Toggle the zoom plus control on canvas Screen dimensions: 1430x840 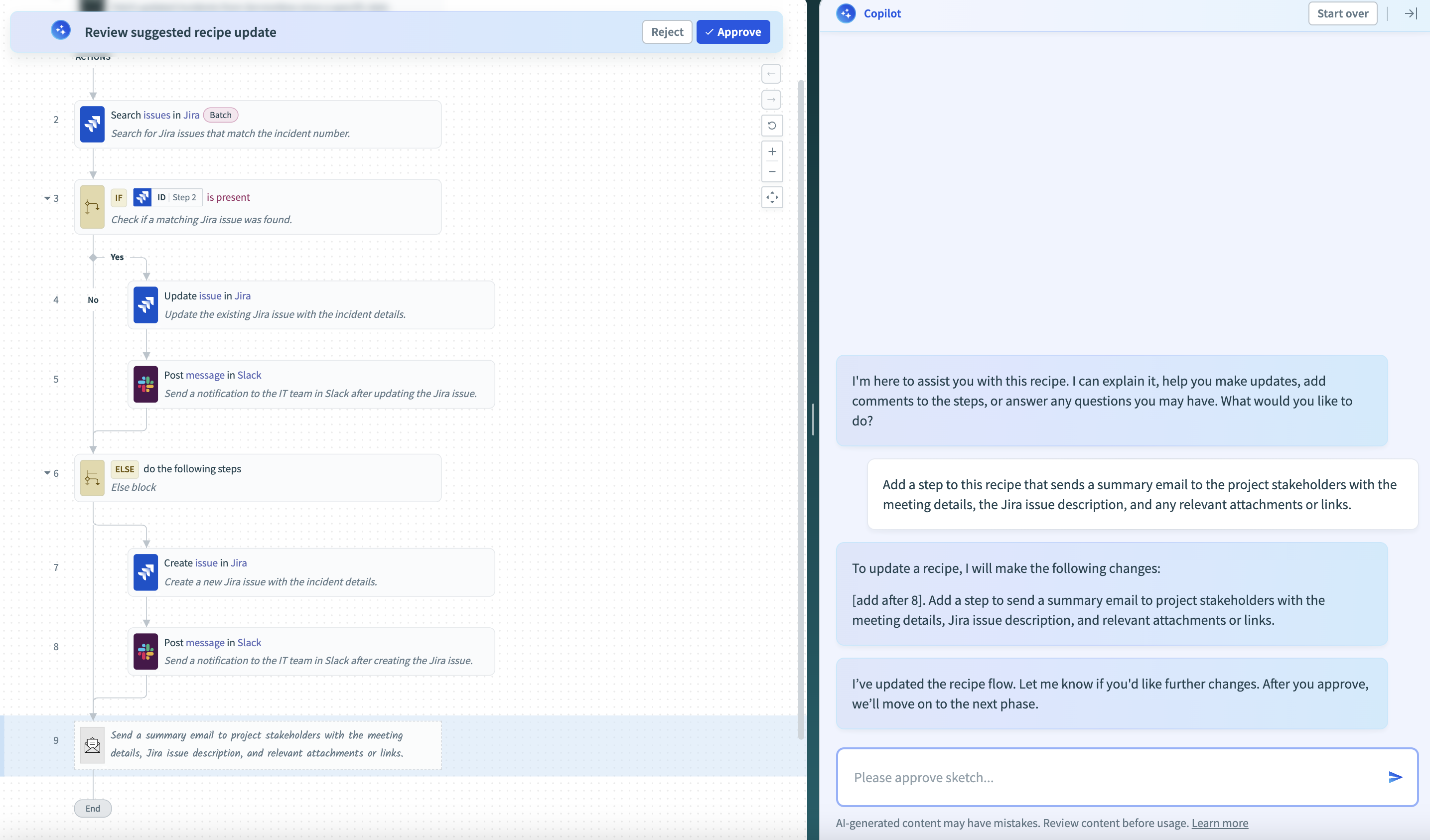pyautogui.click(x=771, y=152)
